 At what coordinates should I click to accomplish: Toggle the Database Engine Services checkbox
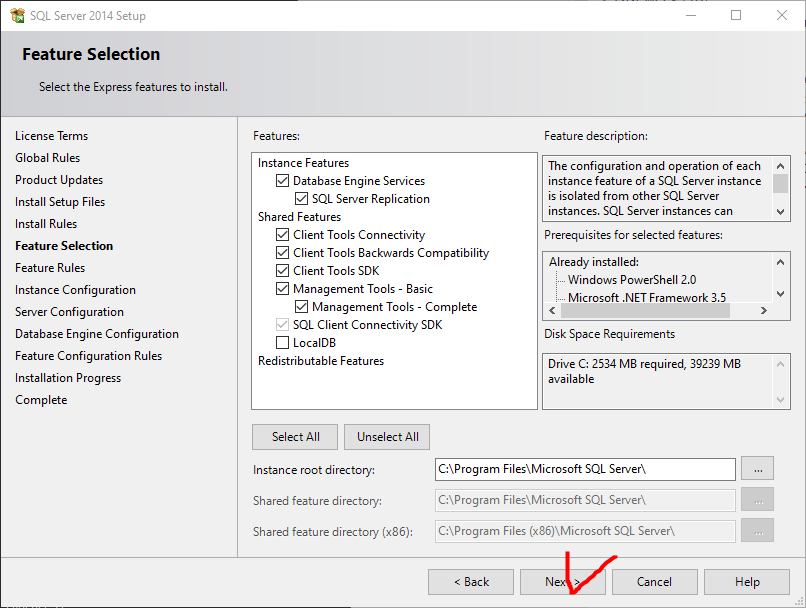282,181
